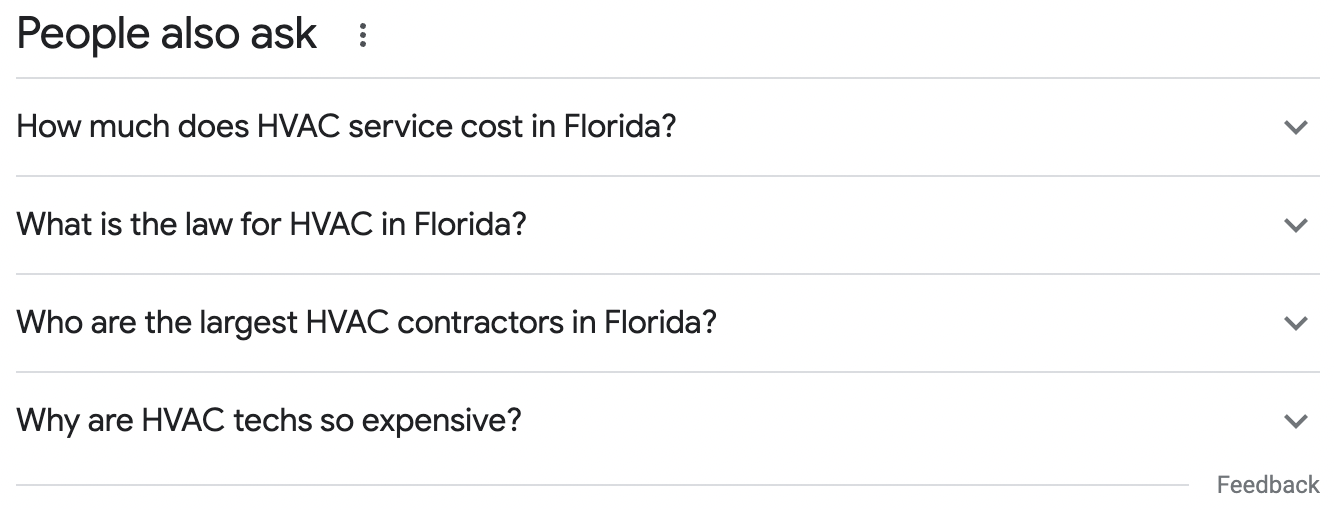
Task: Click the chevron for HVAC service cost question
Action: coord(1296,127)
